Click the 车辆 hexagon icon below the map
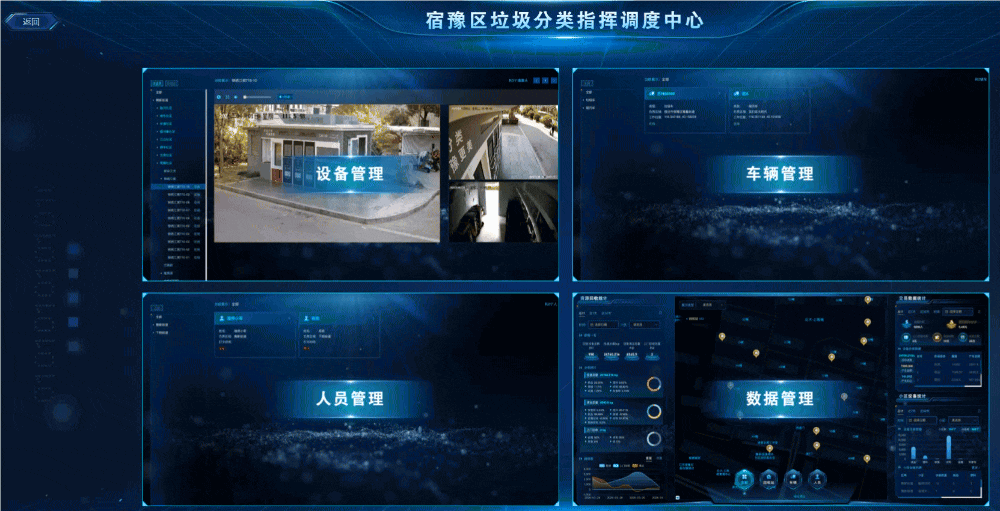This screenshot has height=511, width=1000. click(794, 481)
